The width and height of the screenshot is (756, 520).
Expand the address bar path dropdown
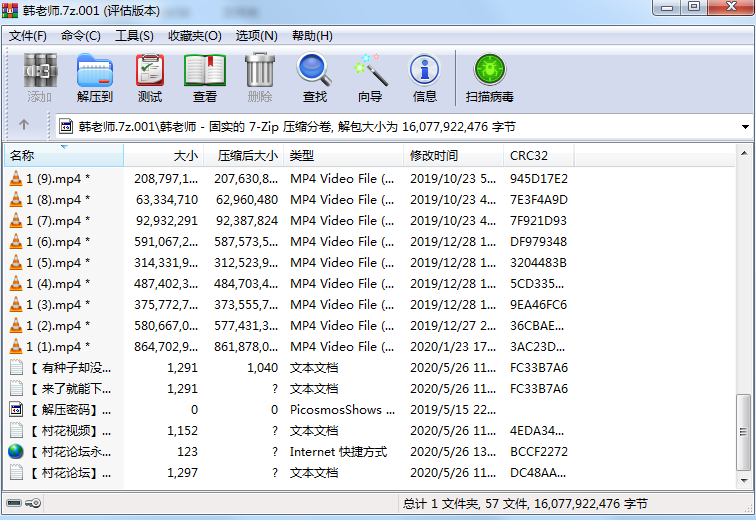[745, 128]
